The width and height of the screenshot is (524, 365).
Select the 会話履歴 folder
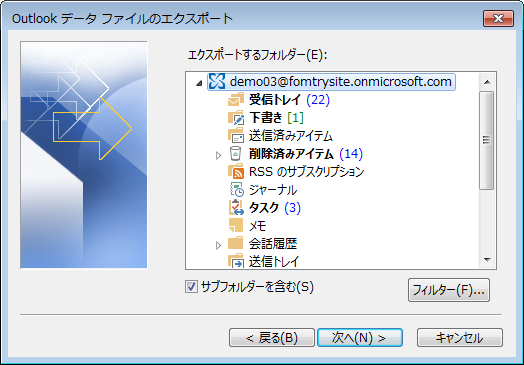click(273, 244)
